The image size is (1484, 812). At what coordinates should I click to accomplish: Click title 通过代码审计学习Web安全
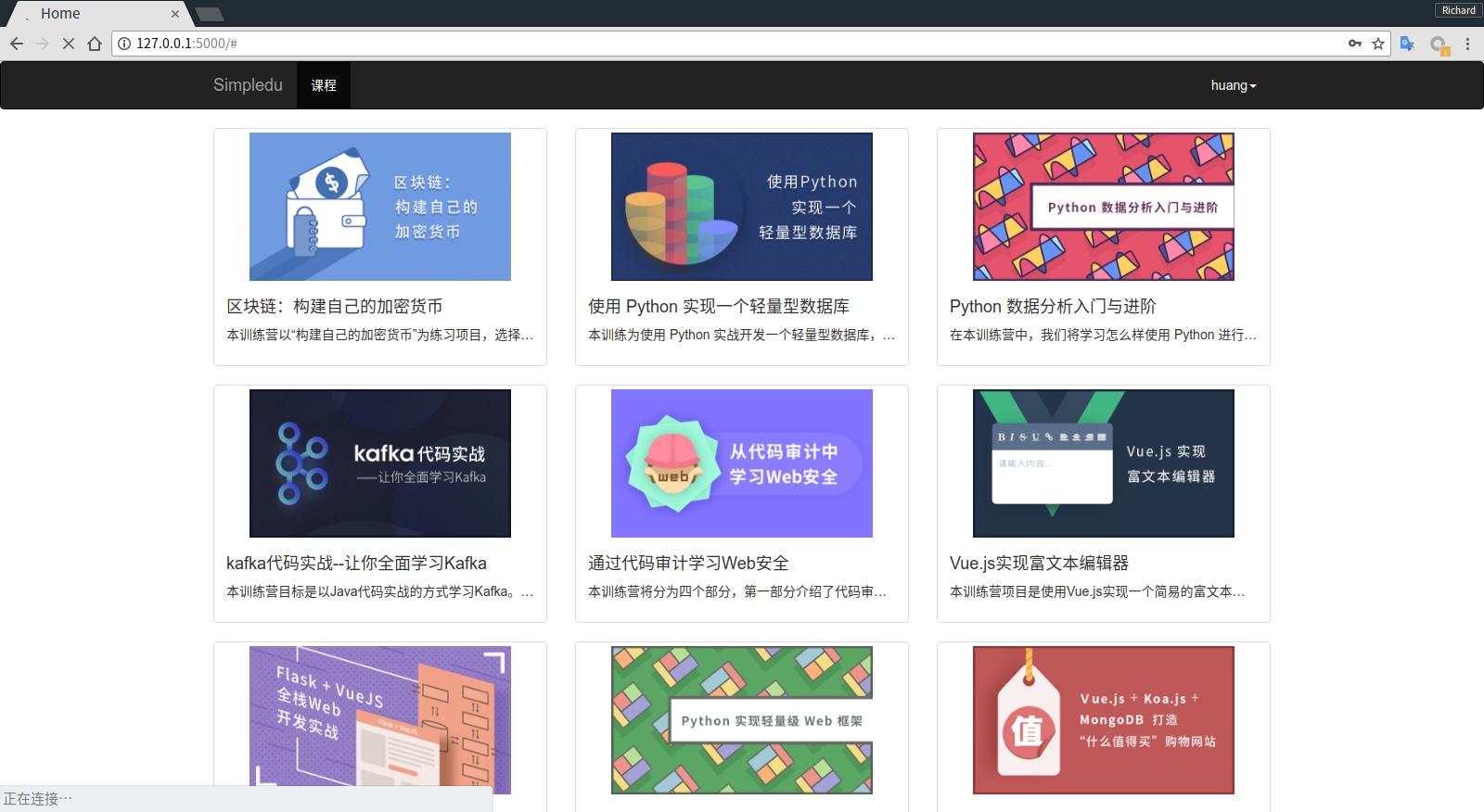click(688, 563)
